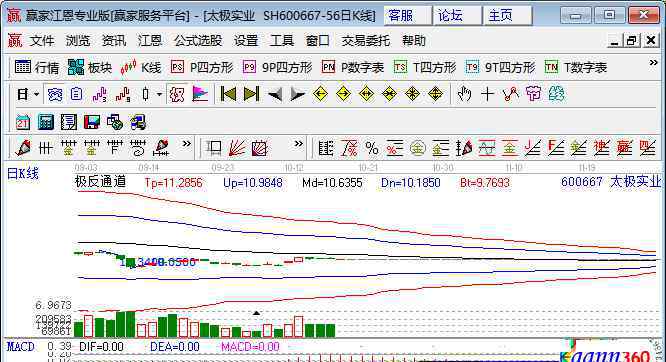Open the calculator icon

coord(45,122)
